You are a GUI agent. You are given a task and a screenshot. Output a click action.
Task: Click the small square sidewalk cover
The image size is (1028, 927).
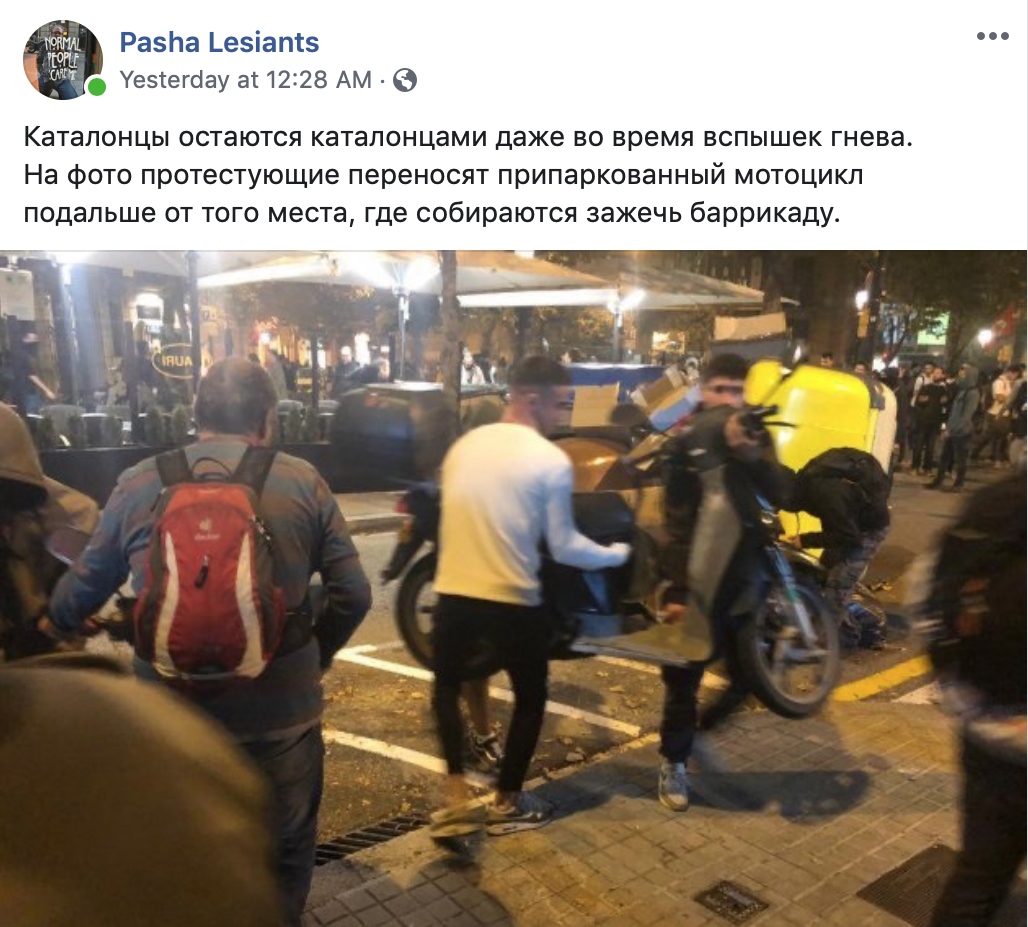coord(731,901)
